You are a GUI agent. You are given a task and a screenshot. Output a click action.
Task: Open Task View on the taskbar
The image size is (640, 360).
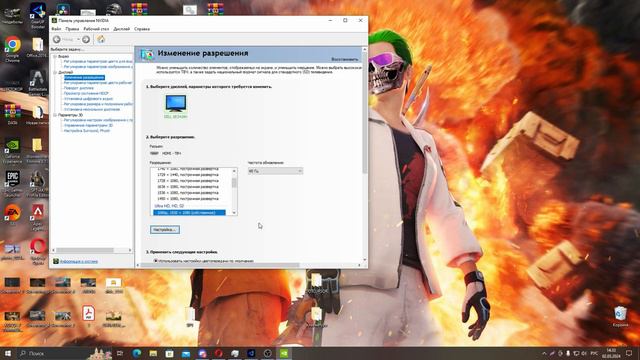[x=120, y=353]
